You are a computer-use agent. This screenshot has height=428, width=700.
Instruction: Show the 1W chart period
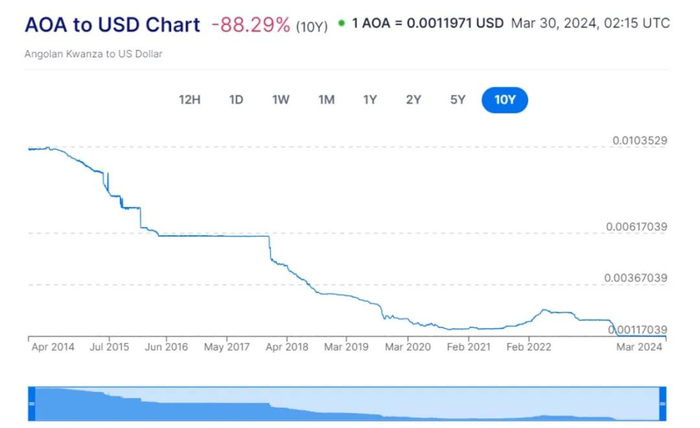click(281, 99)
